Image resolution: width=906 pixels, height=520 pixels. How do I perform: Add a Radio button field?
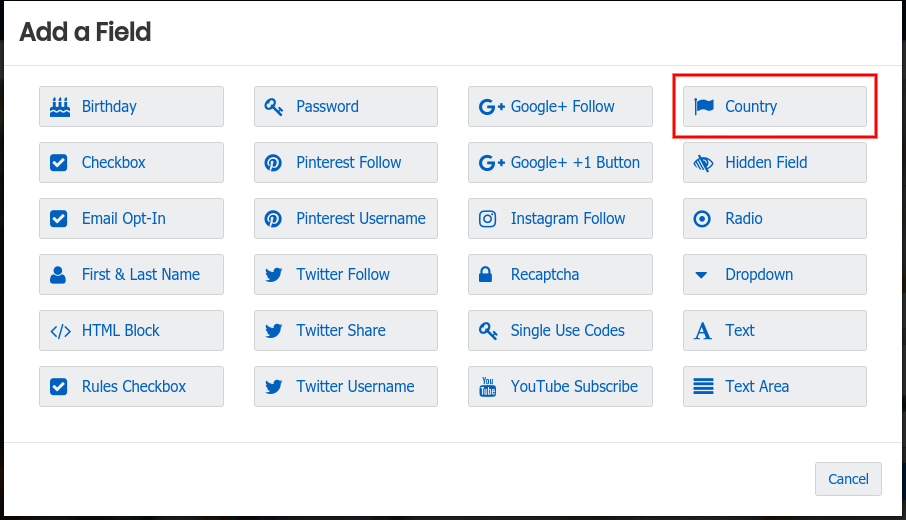point(774,218)
